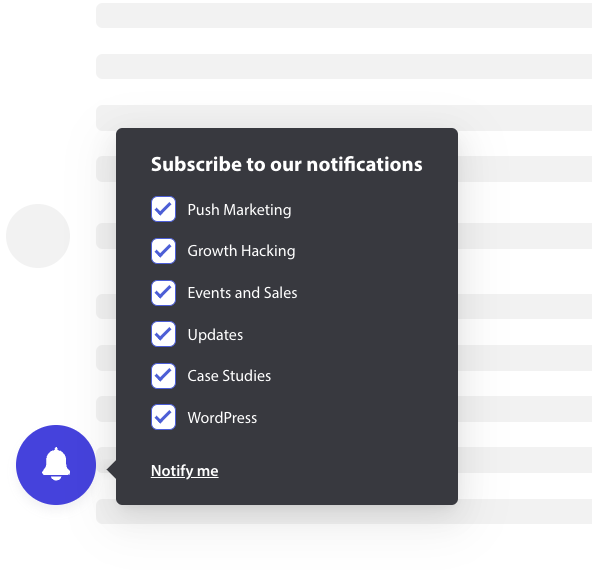The height and width of the screenshot is (570, 592).
Task: Click the Growth Hacking label text
Action: coord(241,251)
